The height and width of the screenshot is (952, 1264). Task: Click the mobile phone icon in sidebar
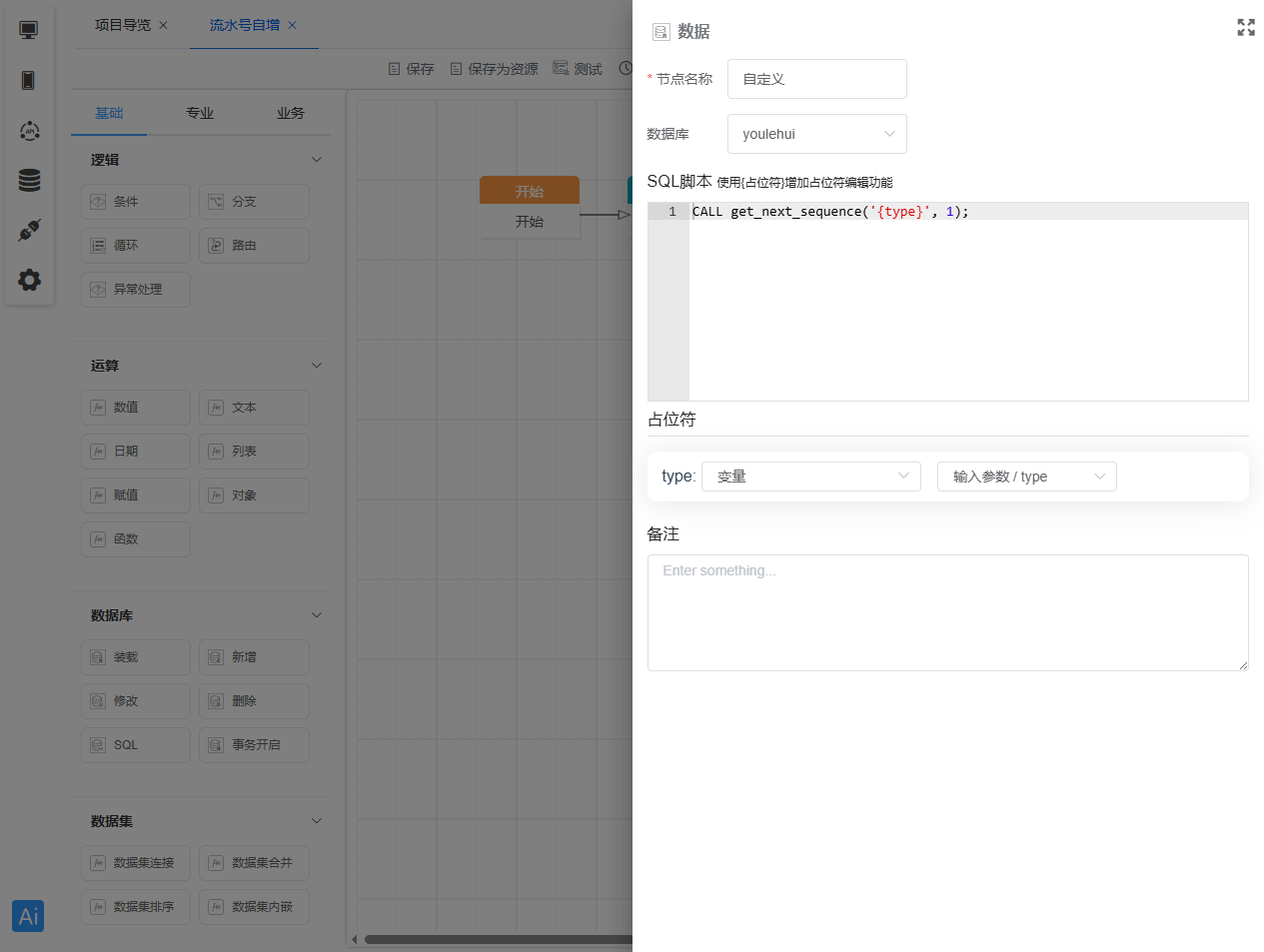pos(29,80)
